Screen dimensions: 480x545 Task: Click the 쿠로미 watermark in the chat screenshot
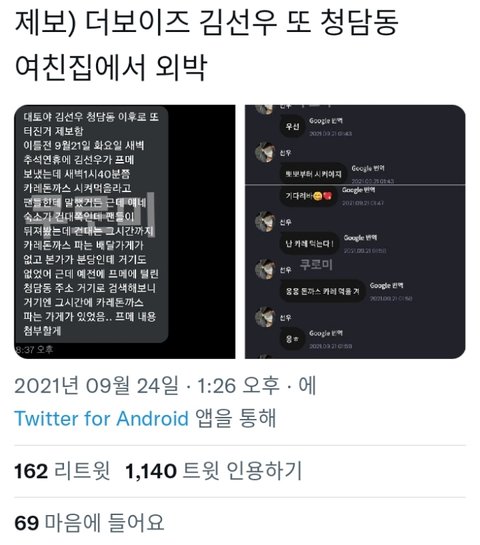[316, 265]
